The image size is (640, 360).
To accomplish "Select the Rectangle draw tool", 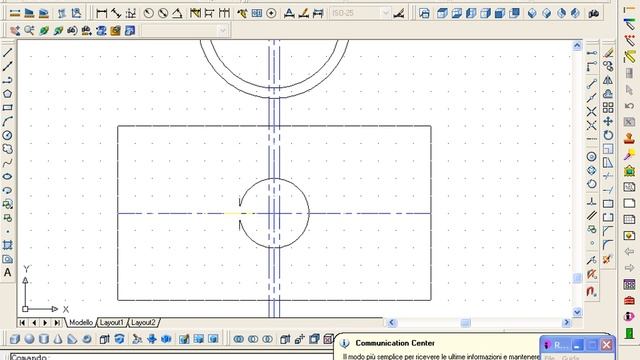I will 7,108.
